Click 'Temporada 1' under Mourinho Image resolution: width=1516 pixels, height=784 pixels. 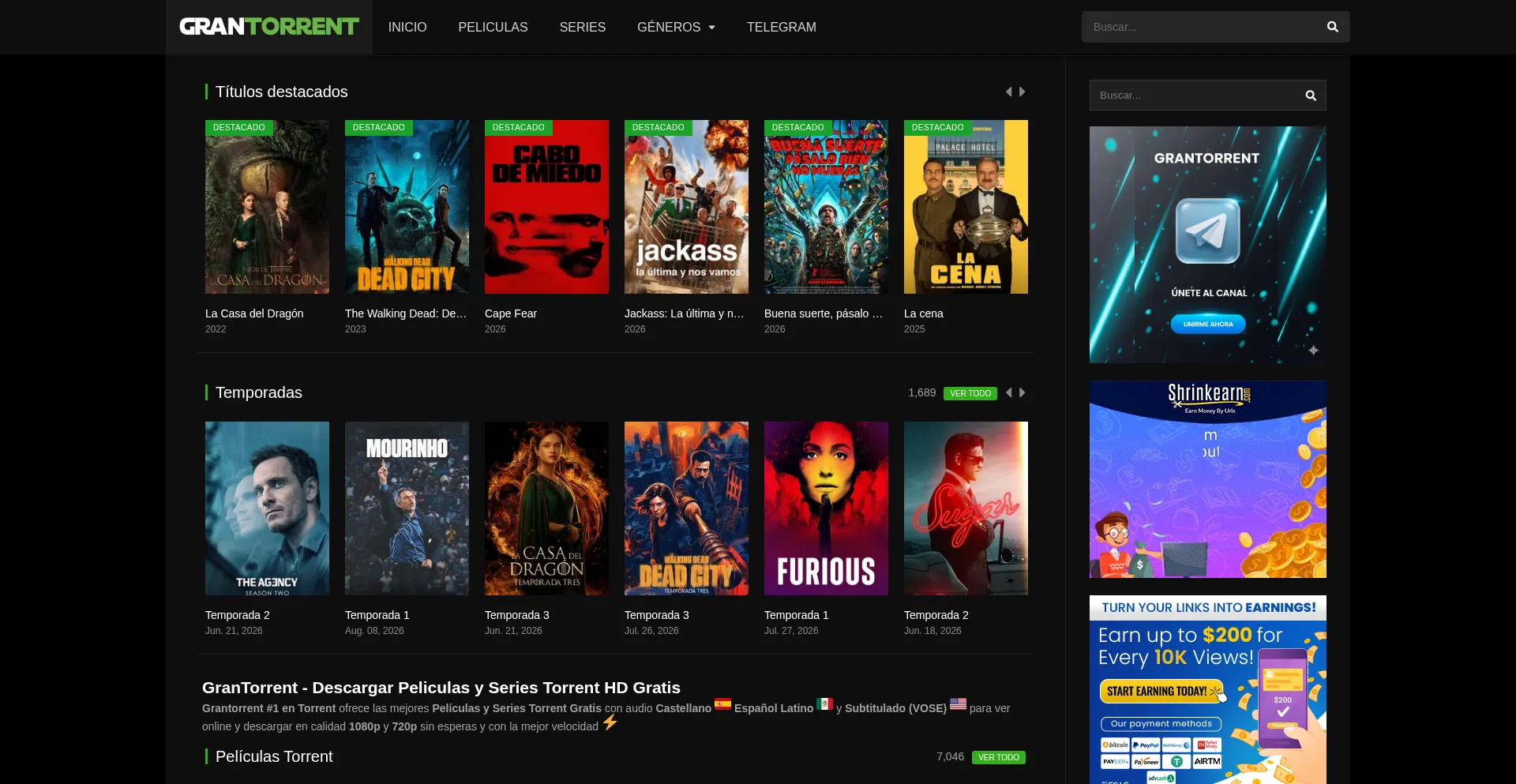(x=377, y=615)
